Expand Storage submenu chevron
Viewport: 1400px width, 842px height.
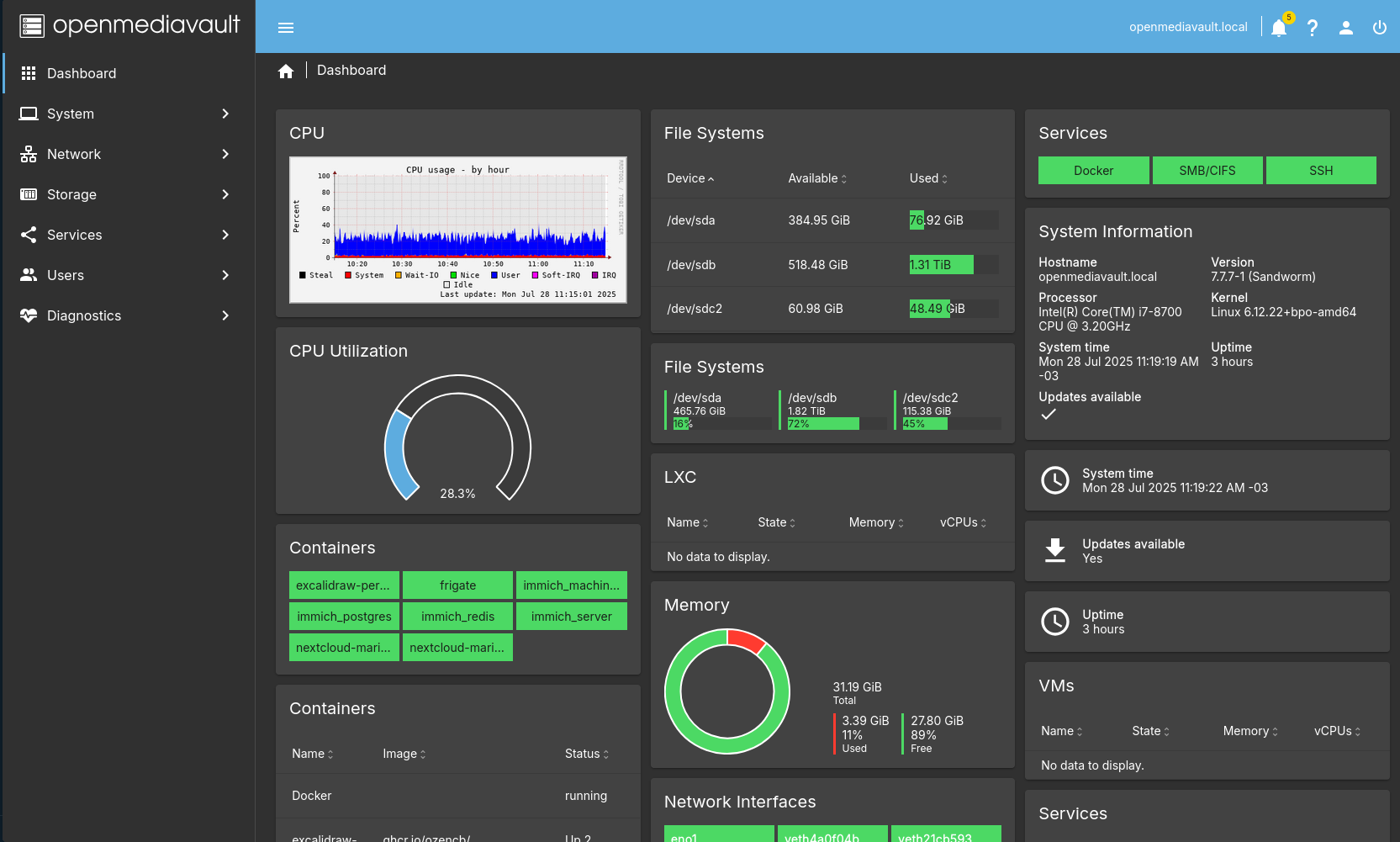225,194
